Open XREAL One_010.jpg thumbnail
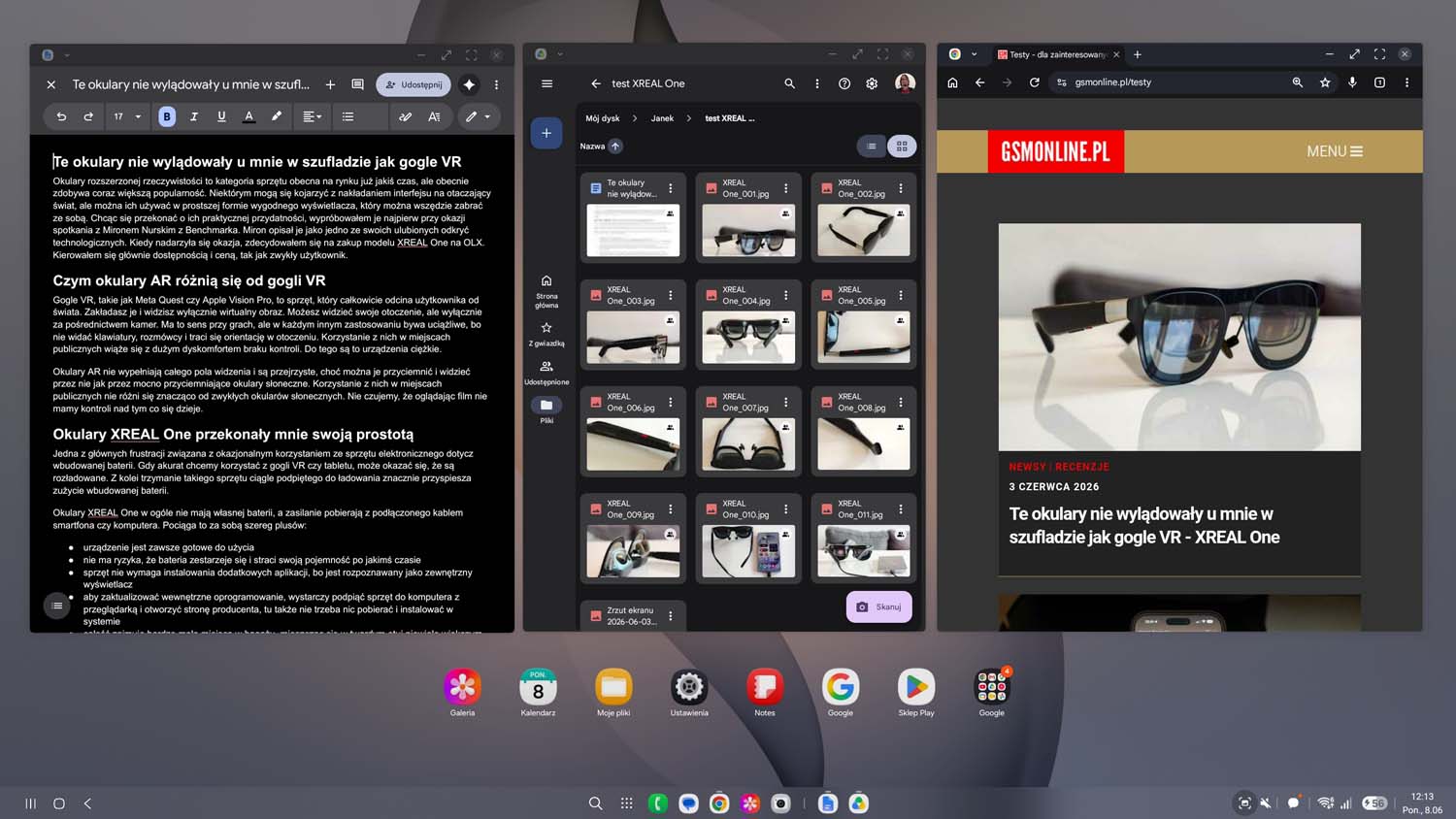Viewport: 1456px width, 819px height. coord(748,550)
